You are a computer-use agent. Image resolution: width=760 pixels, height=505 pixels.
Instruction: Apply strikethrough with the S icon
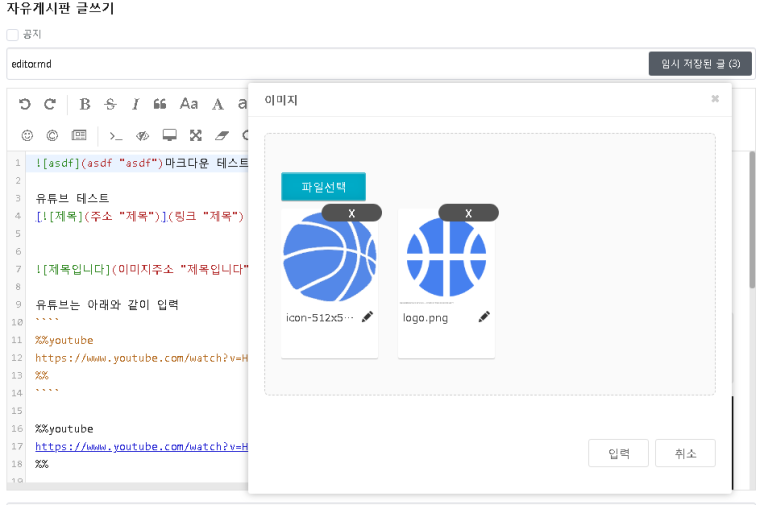(x=111, y=104)
